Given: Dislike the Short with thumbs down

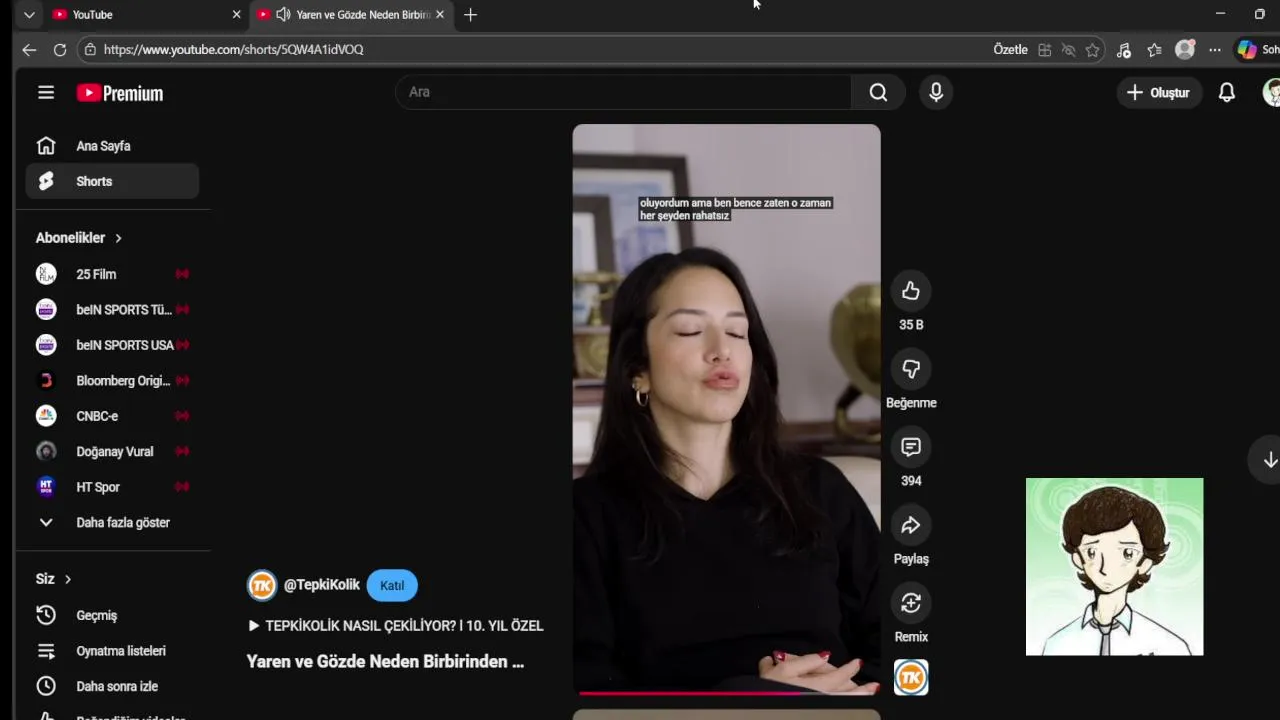Looking at the screenshot, I should (x=910, y=369).
